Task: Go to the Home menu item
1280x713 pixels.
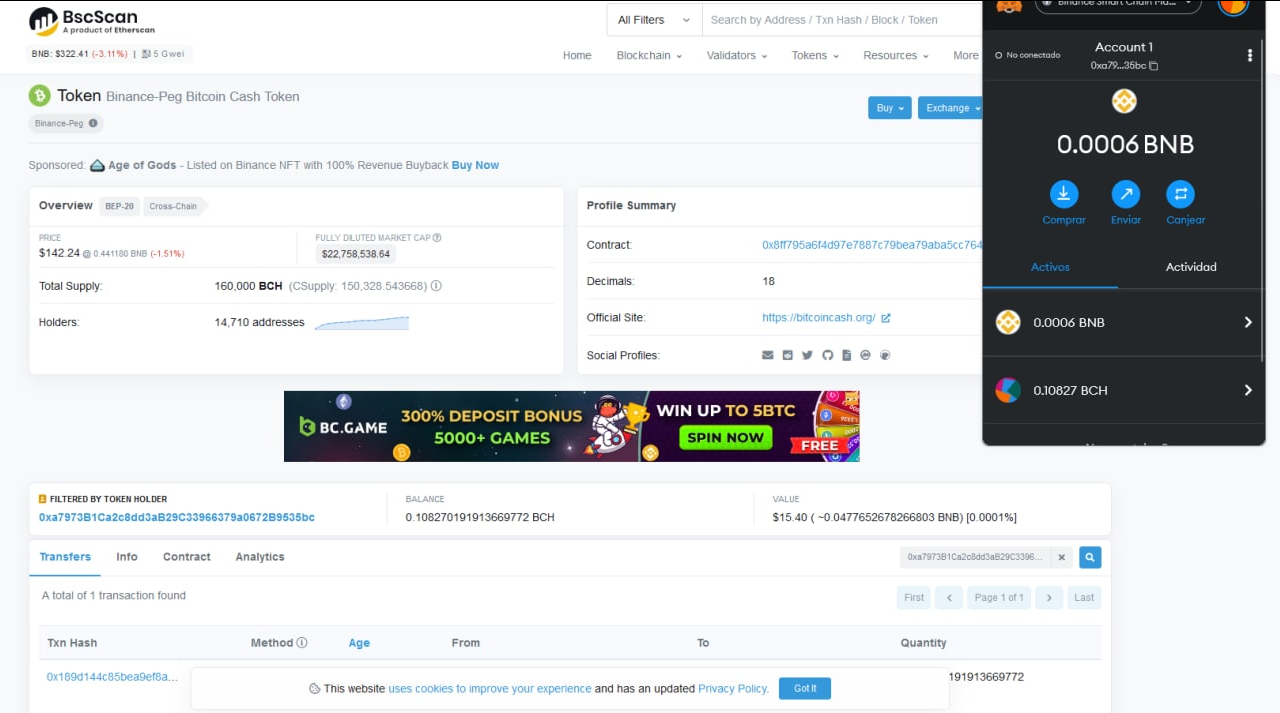Action: (577, 55)
